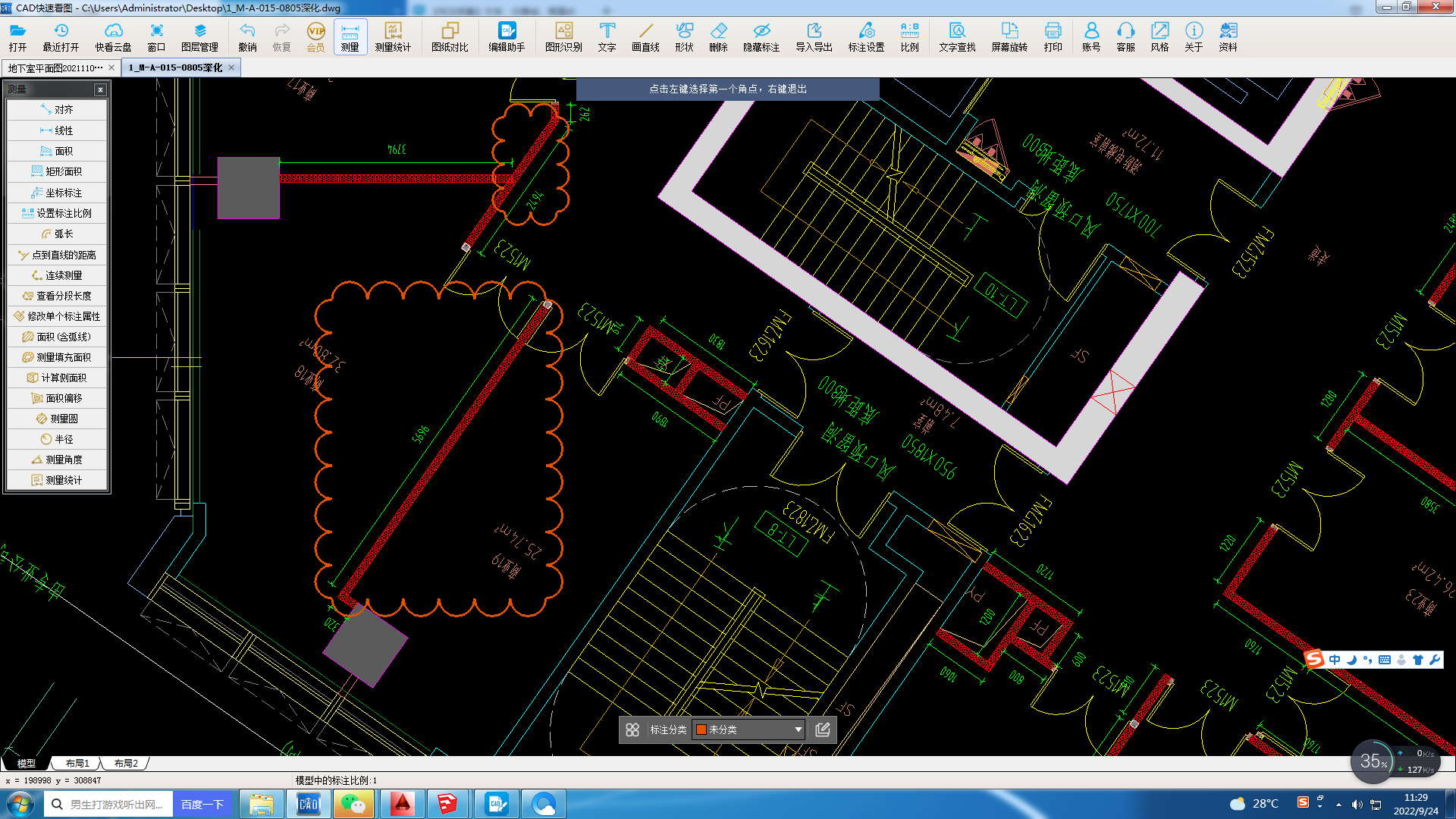Close the 1_M-A-015-0805深化 tab

point(231,67)
